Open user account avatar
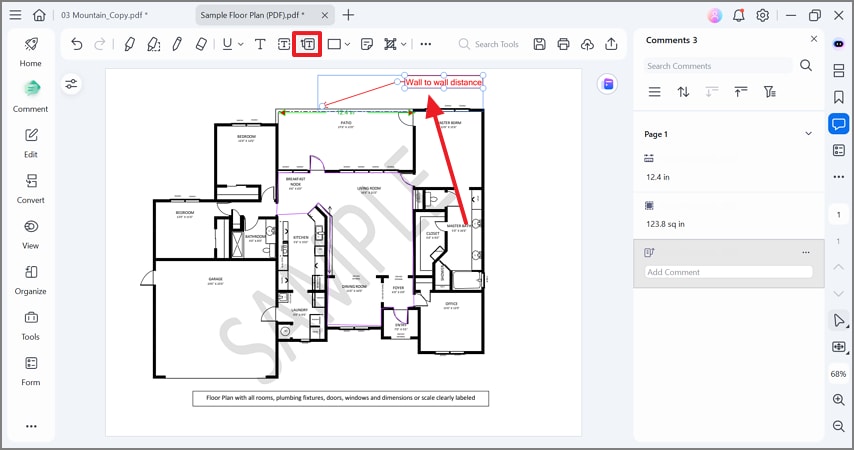 [715, 15]
